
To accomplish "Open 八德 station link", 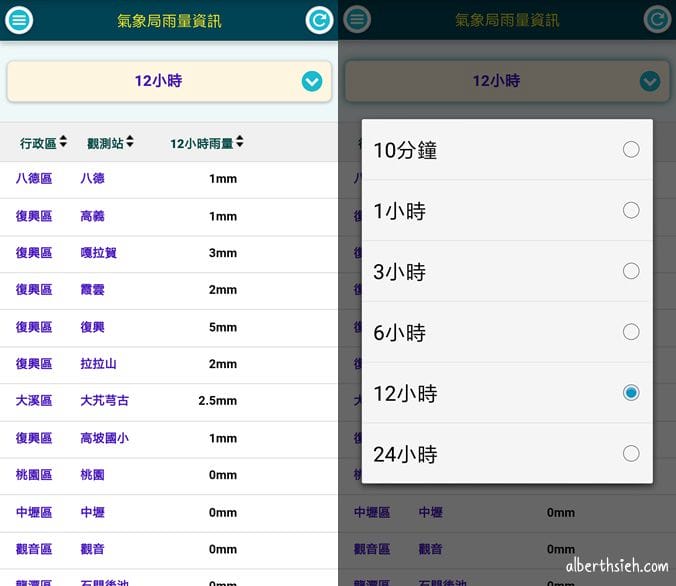I will 92,178.
